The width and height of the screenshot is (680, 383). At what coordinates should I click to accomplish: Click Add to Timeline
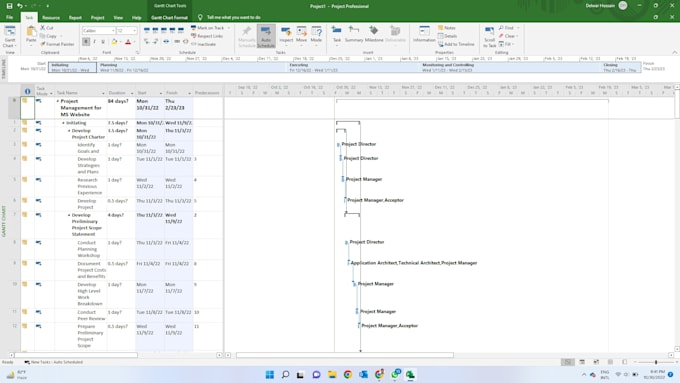point(456,44)
